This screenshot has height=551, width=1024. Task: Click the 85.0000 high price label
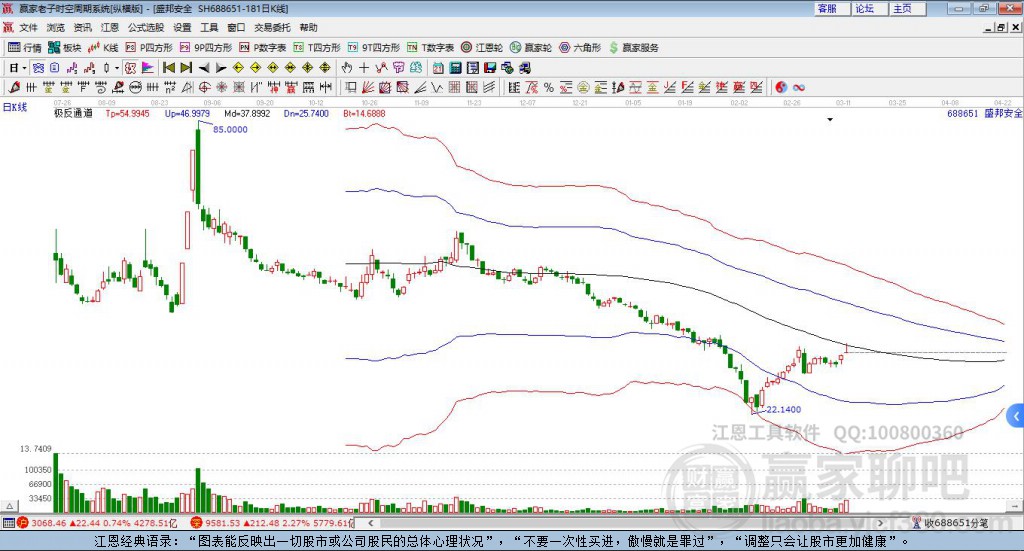(x=231, y=129)
